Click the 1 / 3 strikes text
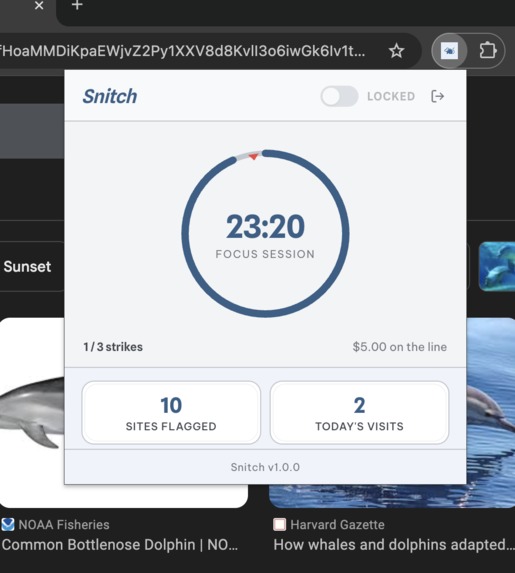This screenshot has width=515, height=573. (113, 347)
